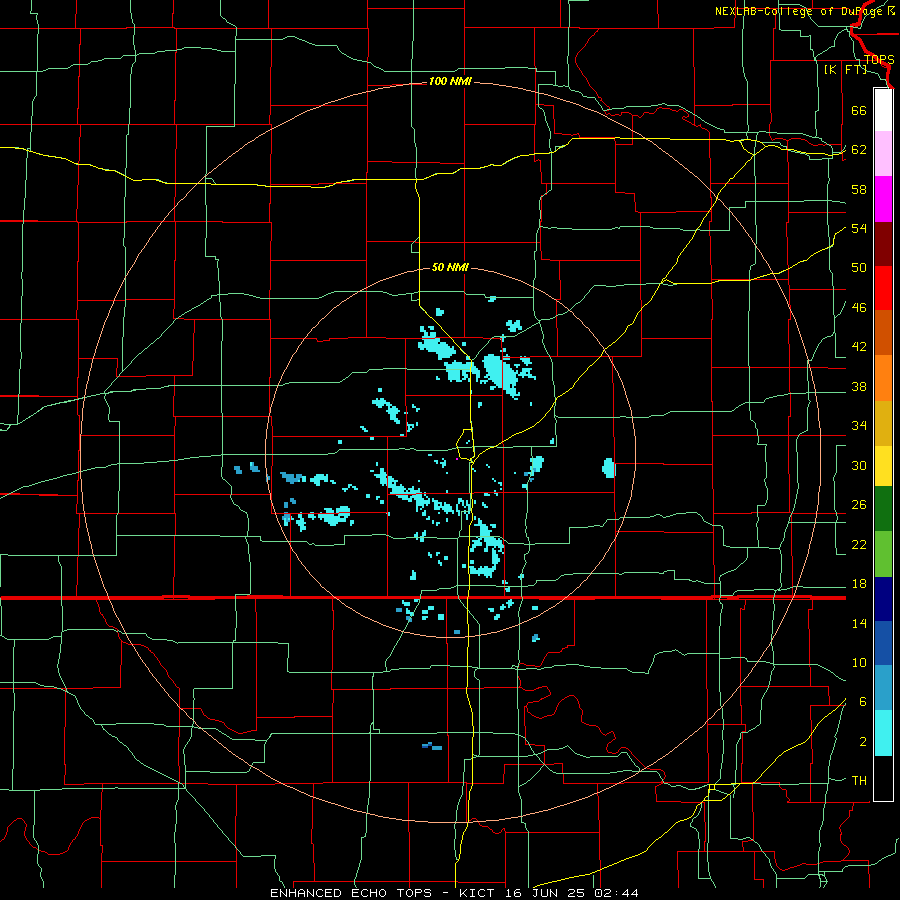Click the 100 NMI range ring label
The image size is (900, 900).
point(450,82)
